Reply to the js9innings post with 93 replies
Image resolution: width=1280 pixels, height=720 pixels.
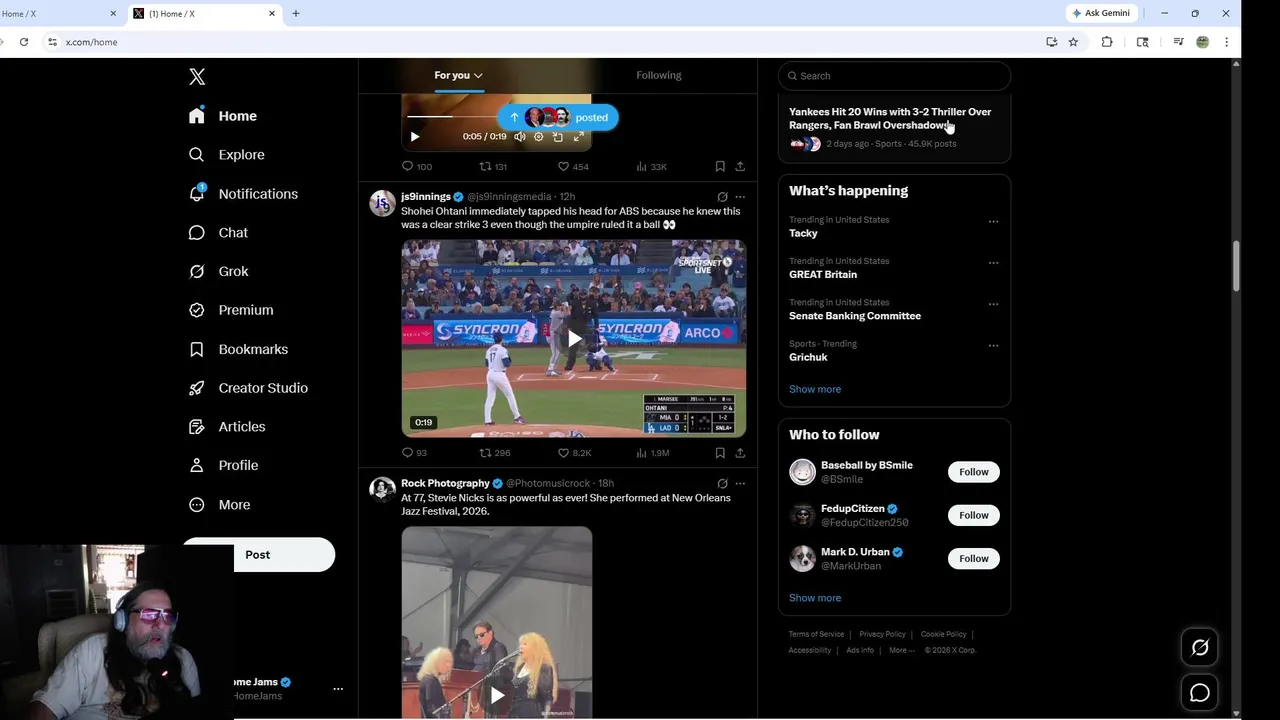tap(414, 453)
